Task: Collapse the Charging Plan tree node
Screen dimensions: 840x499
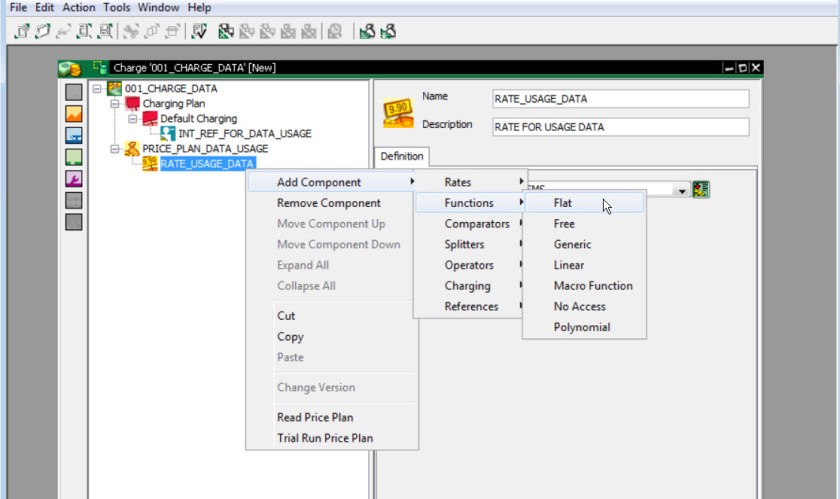Action: pos(115,104)
